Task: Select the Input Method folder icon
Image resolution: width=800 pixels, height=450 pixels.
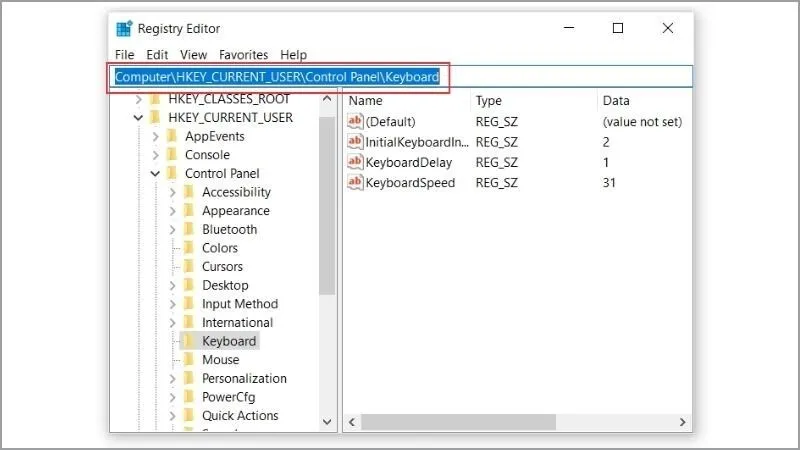Action: coord(189,304)
